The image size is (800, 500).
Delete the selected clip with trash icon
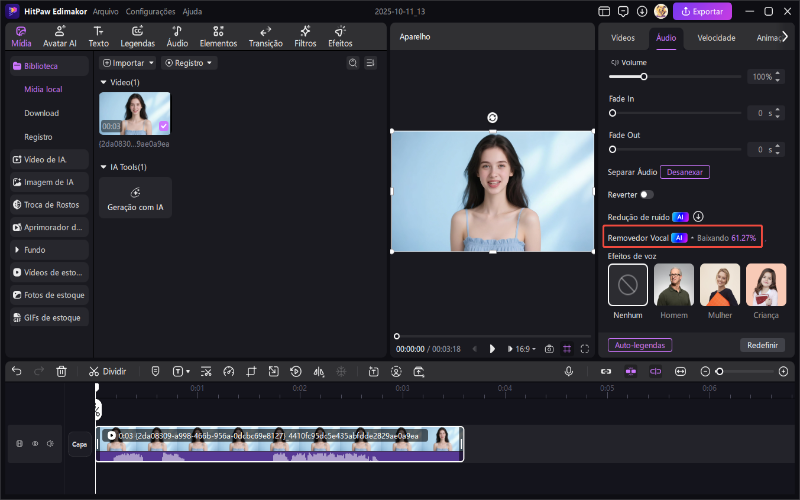pos(61,371)
